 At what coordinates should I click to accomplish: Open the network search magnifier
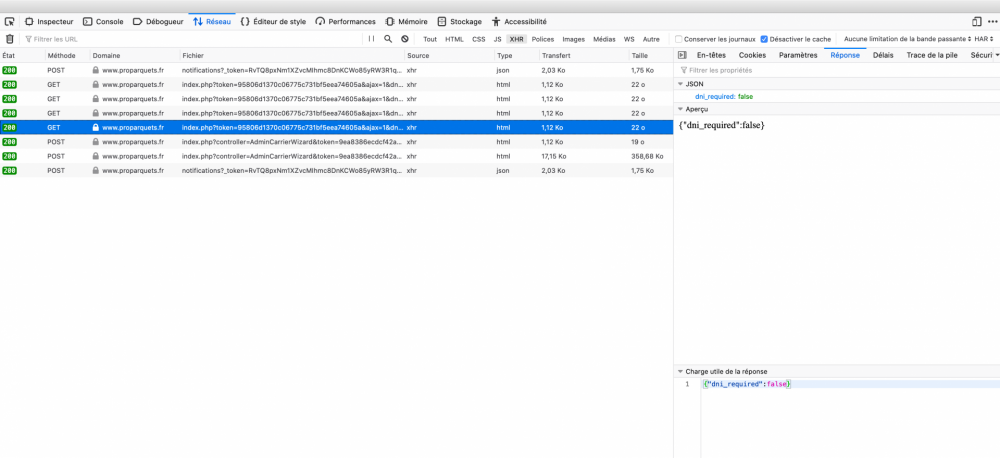point(388,39)
